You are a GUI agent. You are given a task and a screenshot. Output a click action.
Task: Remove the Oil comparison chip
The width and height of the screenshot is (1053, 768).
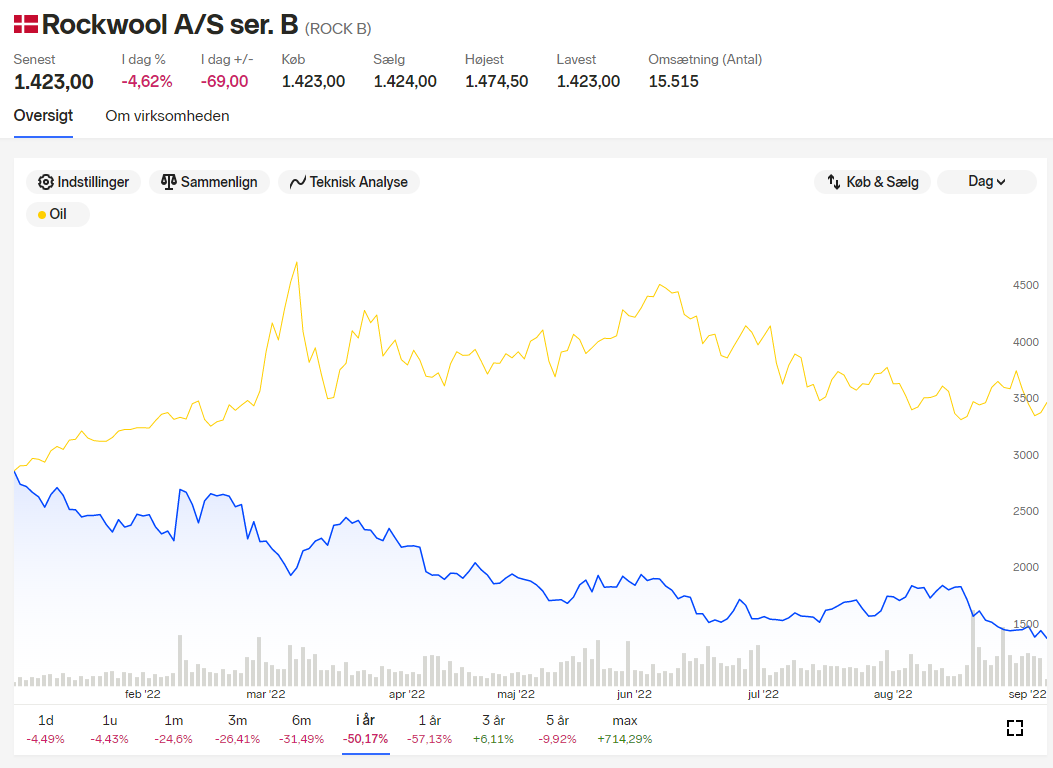(x=58, y=214)
